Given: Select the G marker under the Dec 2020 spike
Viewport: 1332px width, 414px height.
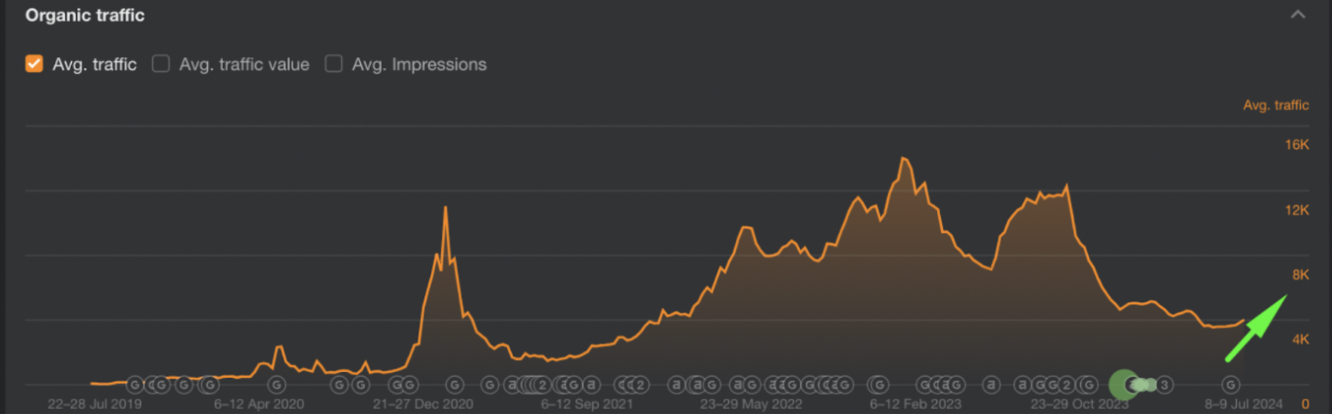Looking at the screenshot, I should [x=454, y=384].
